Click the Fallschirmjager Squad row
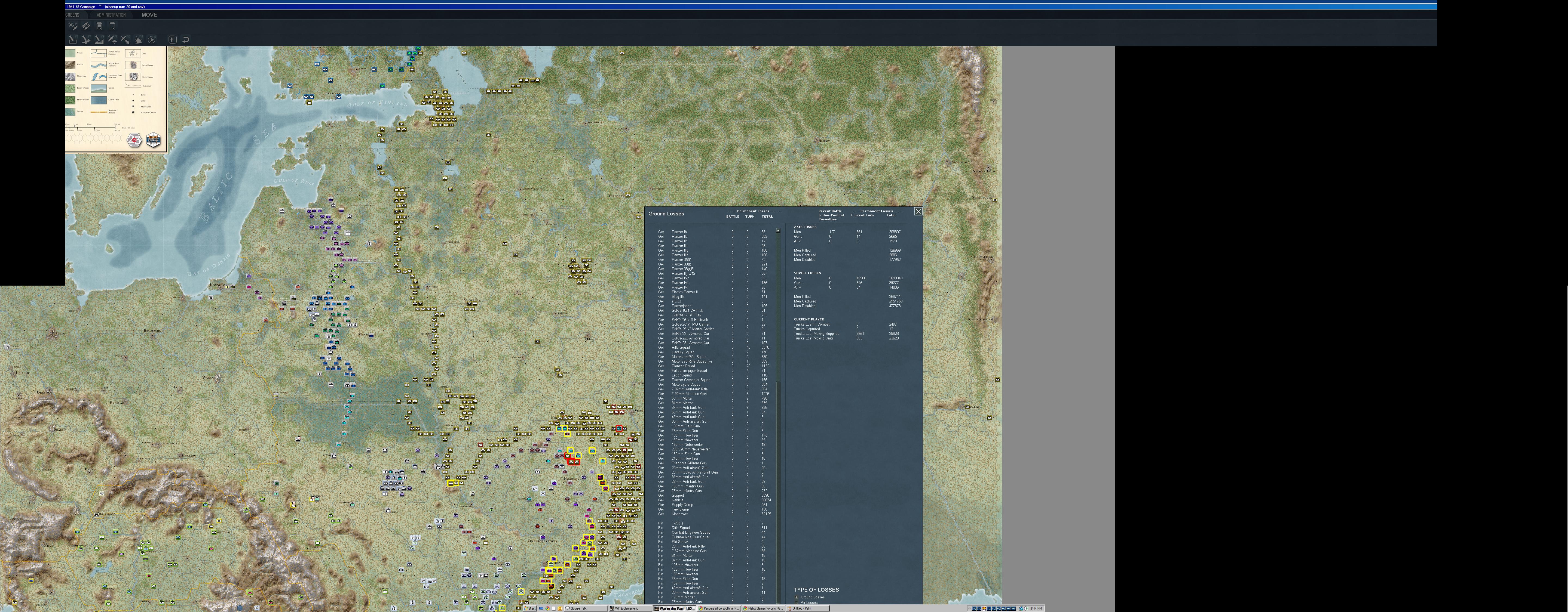The width and height of the screenshot is (1568, 612). [x=713, y=370]
